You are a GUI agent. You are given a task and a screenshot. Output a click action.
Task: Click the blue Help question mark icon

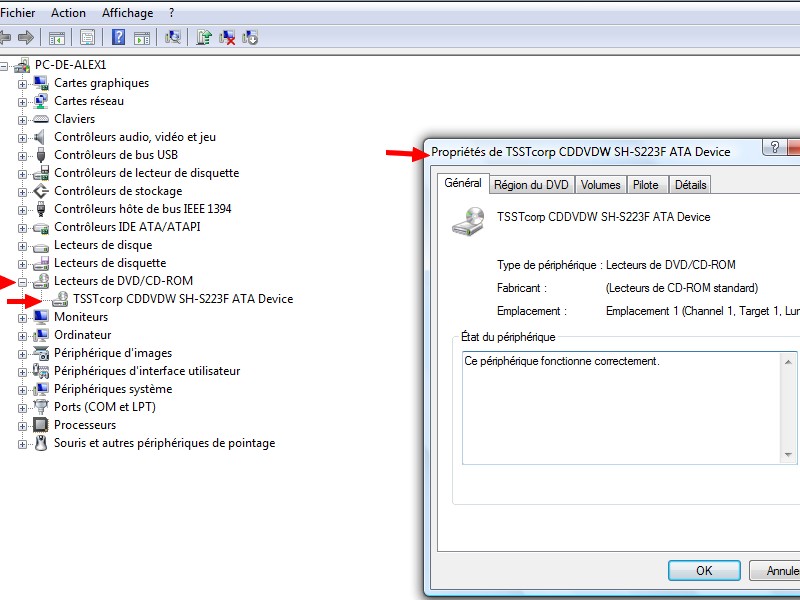coord(118,37)
